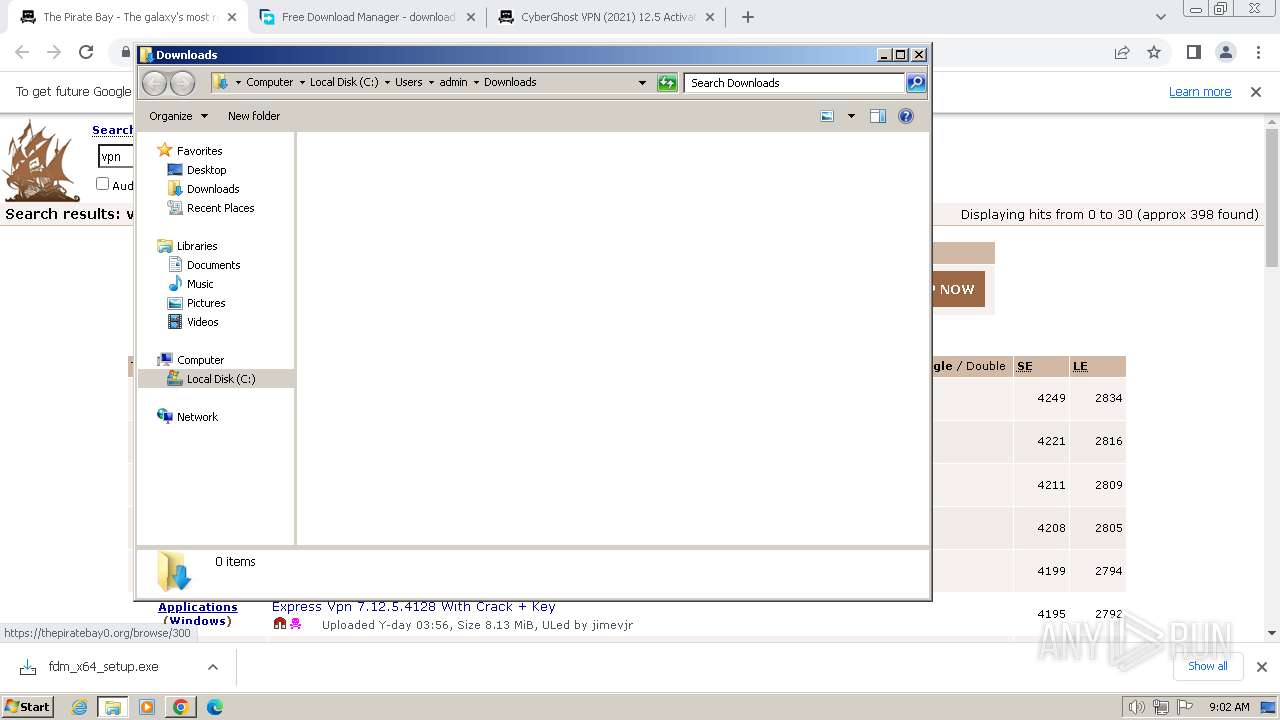Toggle Chrome side panel
This screenshot has height=720, width=1280.
tap(1194, 52)
